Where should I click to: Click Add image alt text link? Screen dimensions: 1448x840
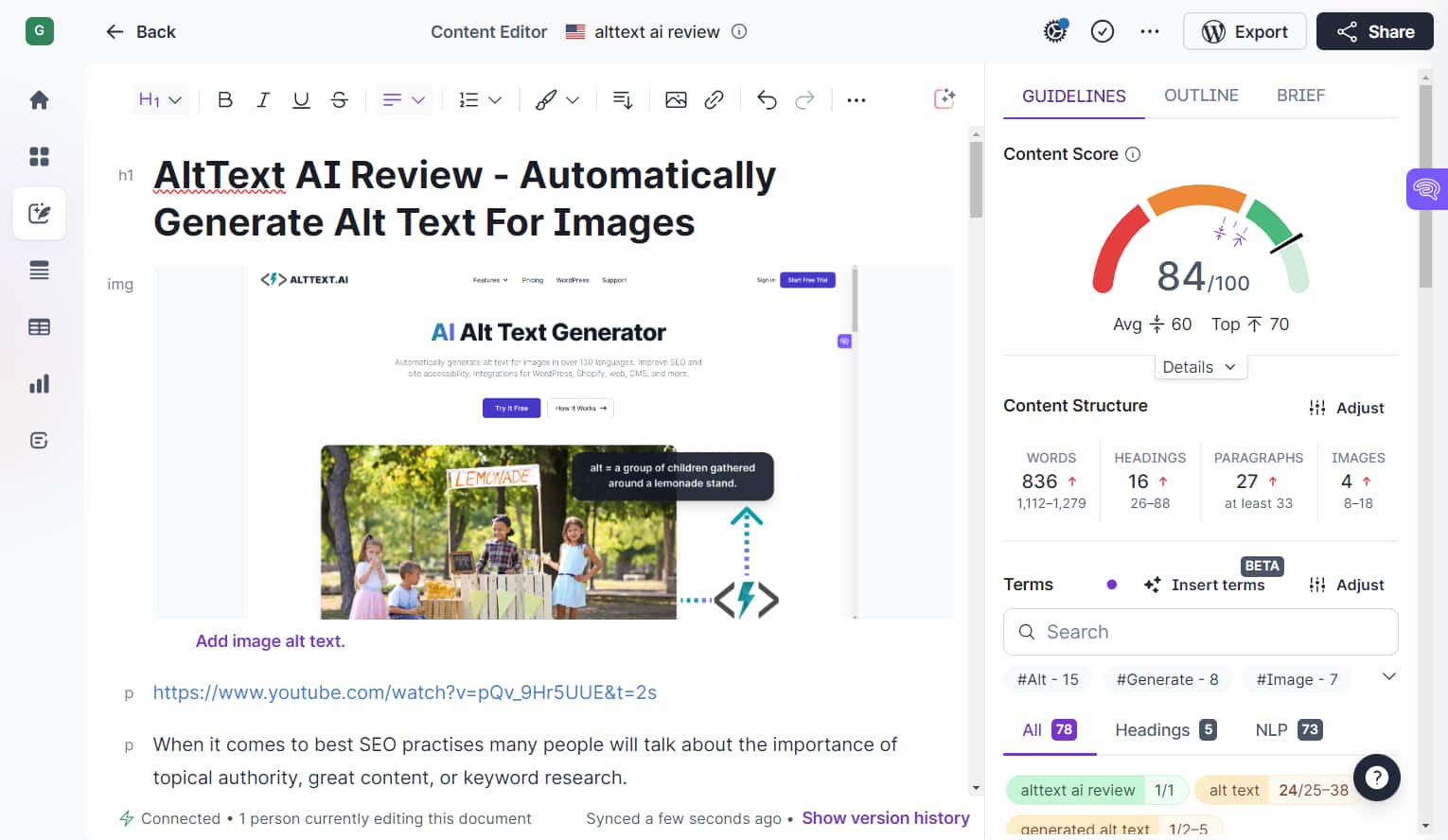tap(271, 641)
